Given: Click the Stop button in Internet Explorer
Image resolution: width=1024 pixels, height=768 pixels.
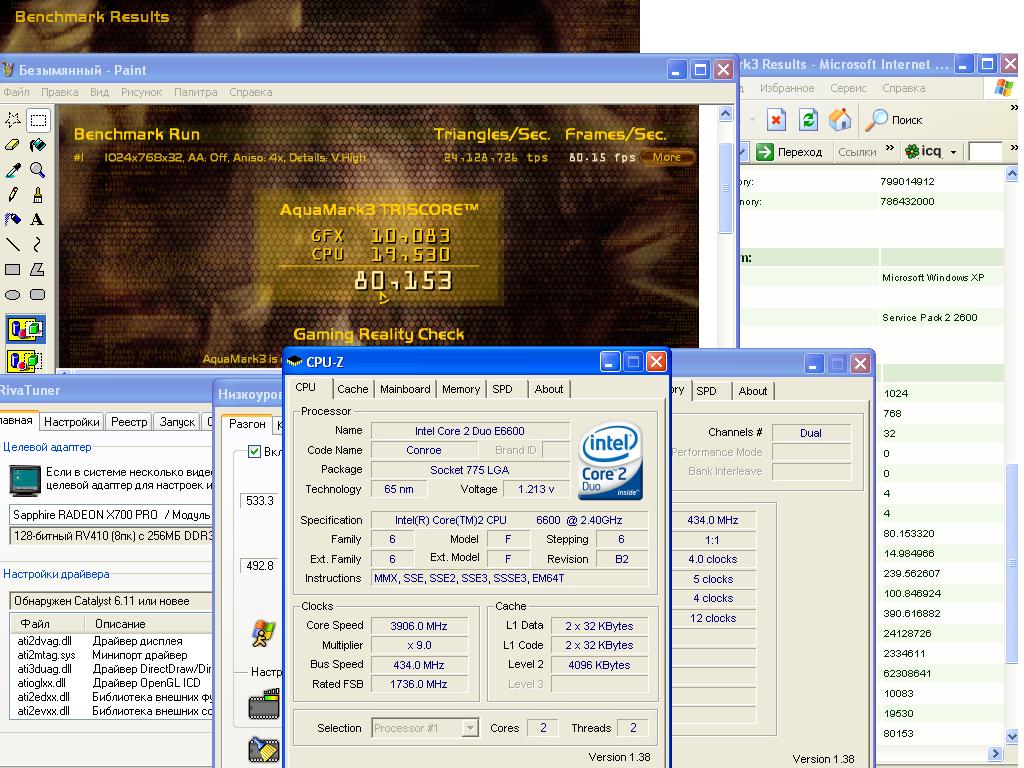Looking at the screenshot, I should [x=776, y=120].
